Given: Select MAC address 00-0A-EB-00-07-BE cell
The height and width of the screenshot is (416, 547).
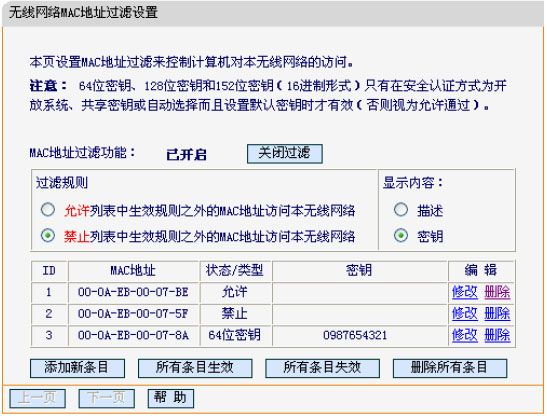Looking at the screenshot, I should click(134, 292).
